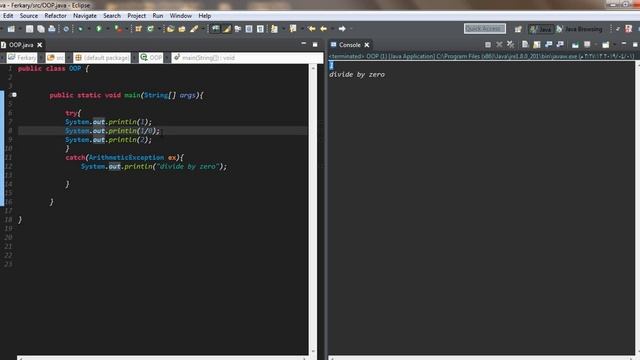This screenshot has height=360, width=640.
Task: Open the Source menu
Action: 29,16
